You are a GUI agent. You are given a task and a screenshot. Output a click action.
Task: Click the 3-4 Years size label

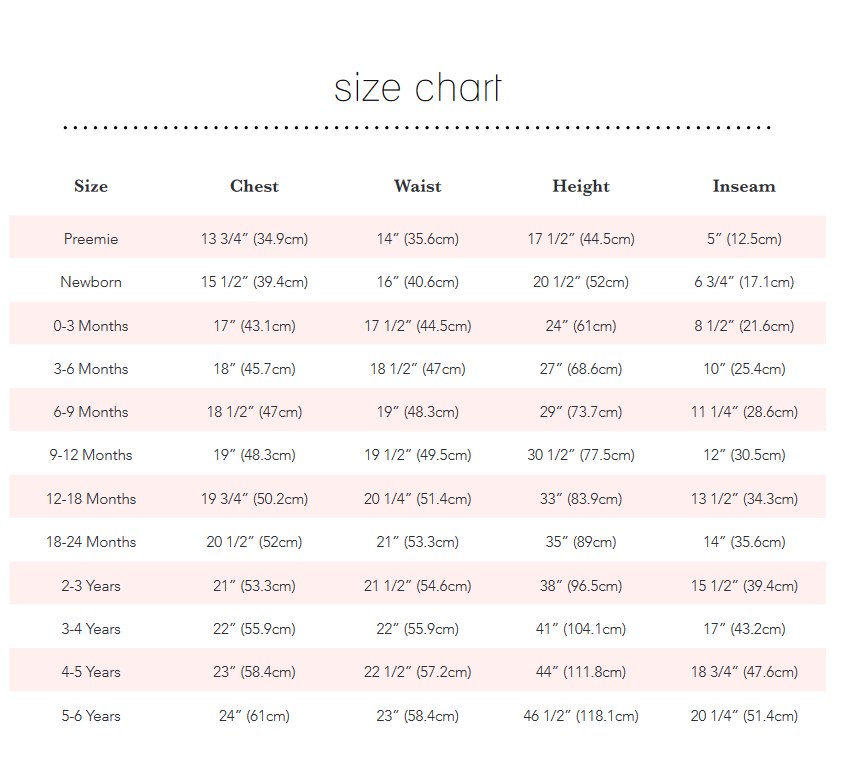(91, 629)
